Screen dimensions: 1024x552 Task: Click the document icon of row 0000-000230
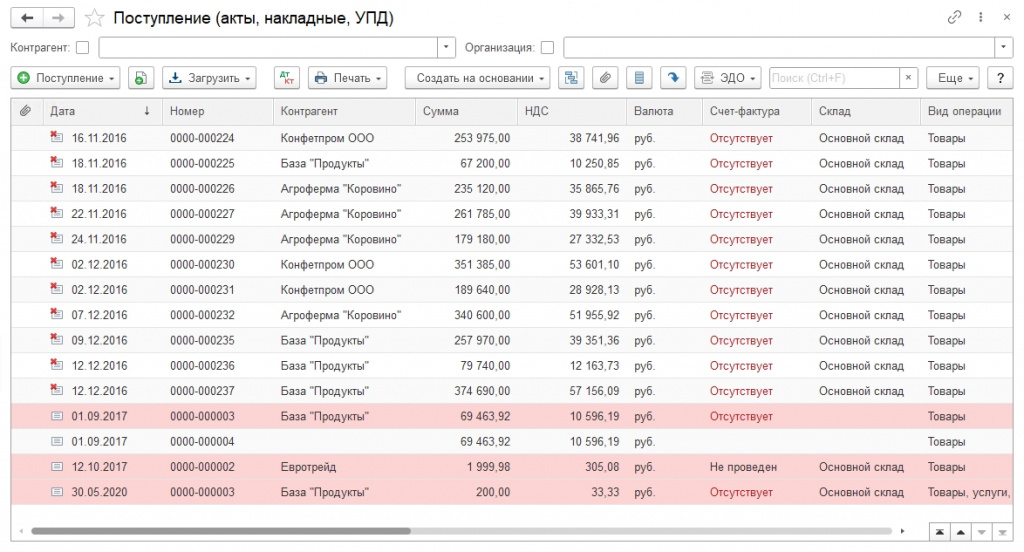(57, 264)
